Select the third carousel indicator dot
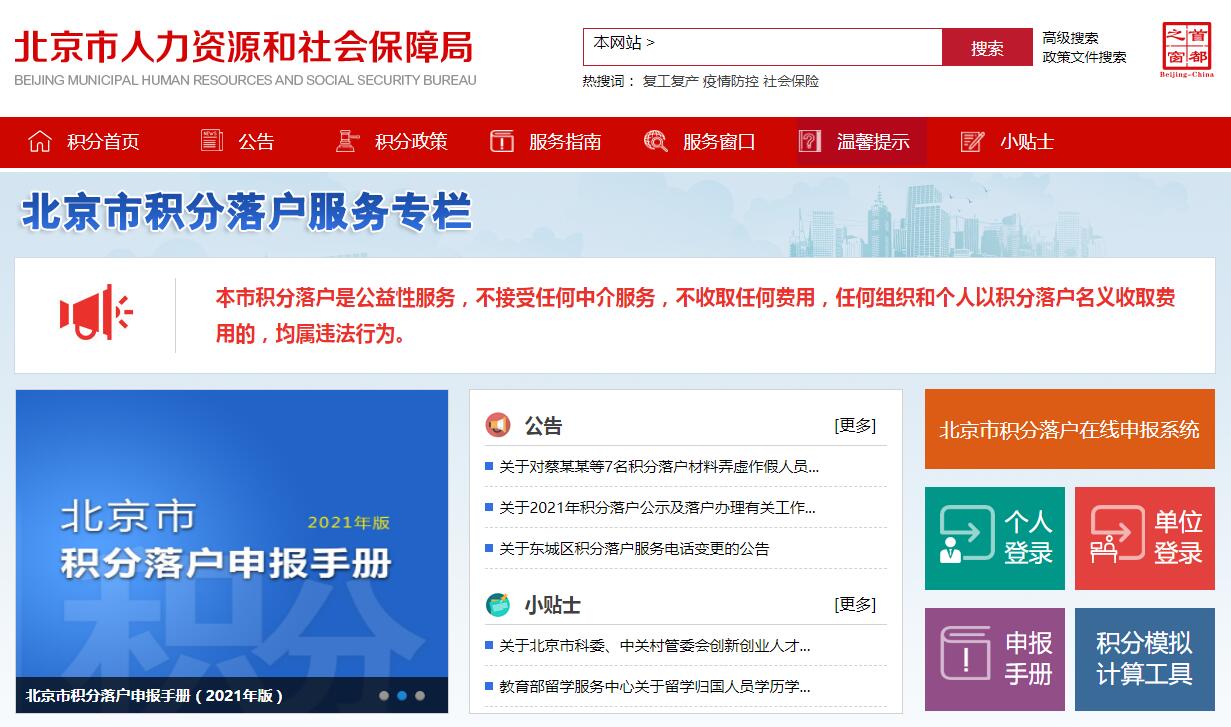Viewport: 1231px width, 727px height. (420, 696)
